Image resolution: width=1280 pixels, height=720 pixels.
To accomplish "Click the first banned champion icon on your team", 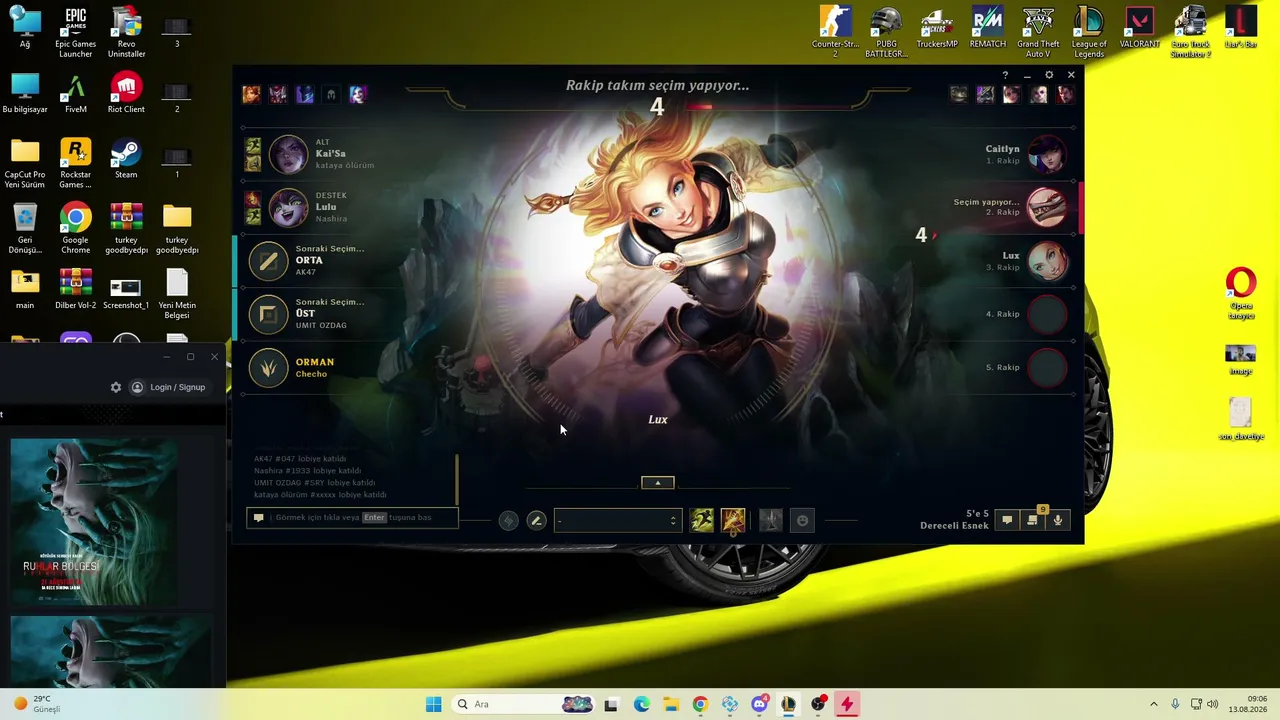I will tap(251, 94).
